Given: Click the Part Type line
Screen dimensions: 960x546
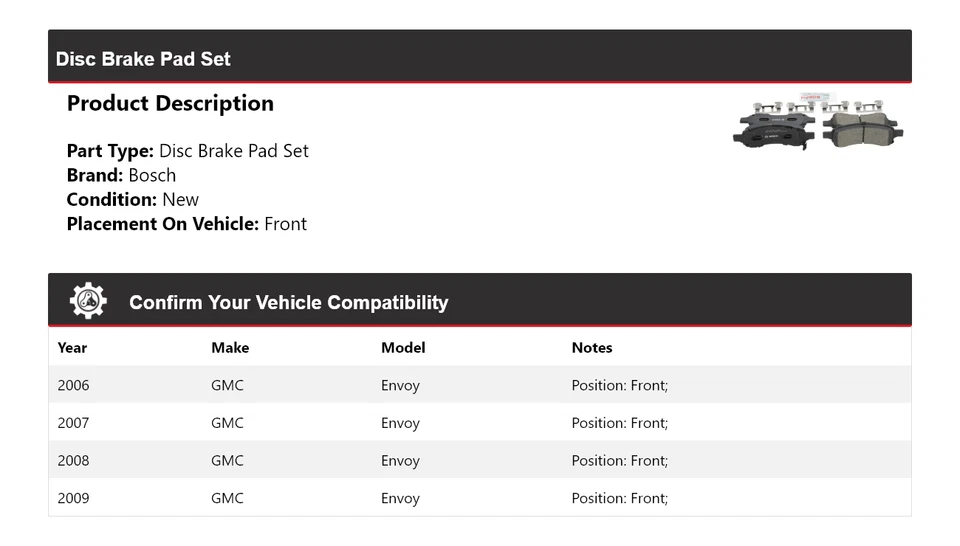Looking at the screenshot, I should tap(187, 151).
